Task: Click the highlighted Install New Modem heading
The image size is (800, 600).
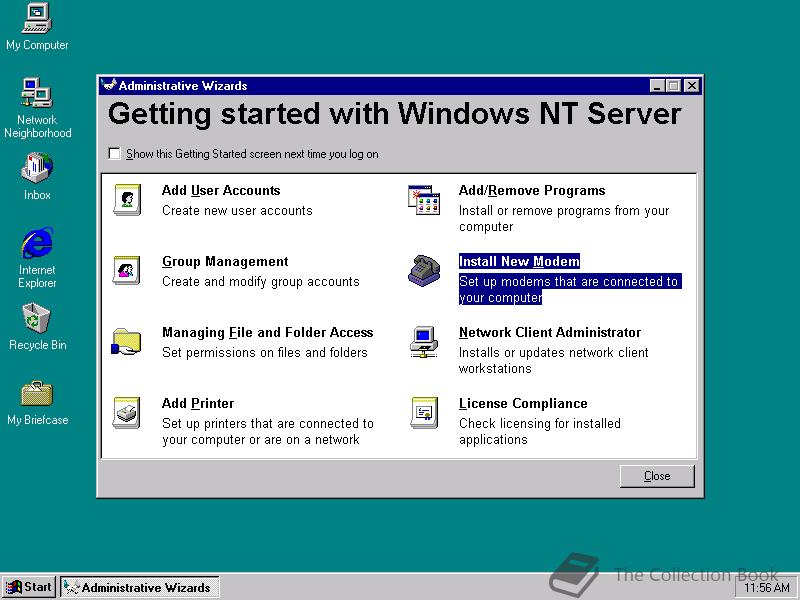Action: click(519, 261)
